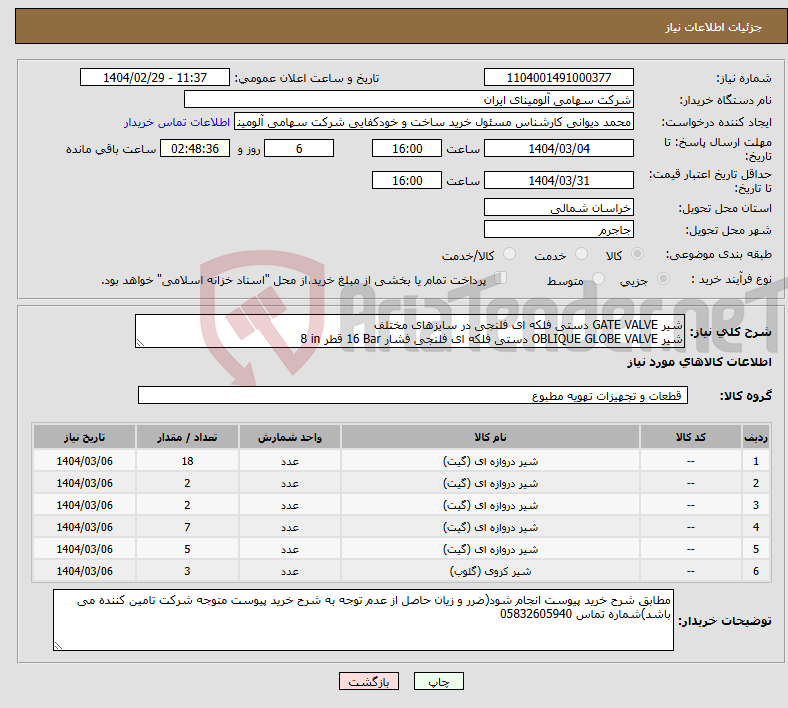Click the delivery province field خراسان شمالی
788x708 pixels.
[558, 208]
